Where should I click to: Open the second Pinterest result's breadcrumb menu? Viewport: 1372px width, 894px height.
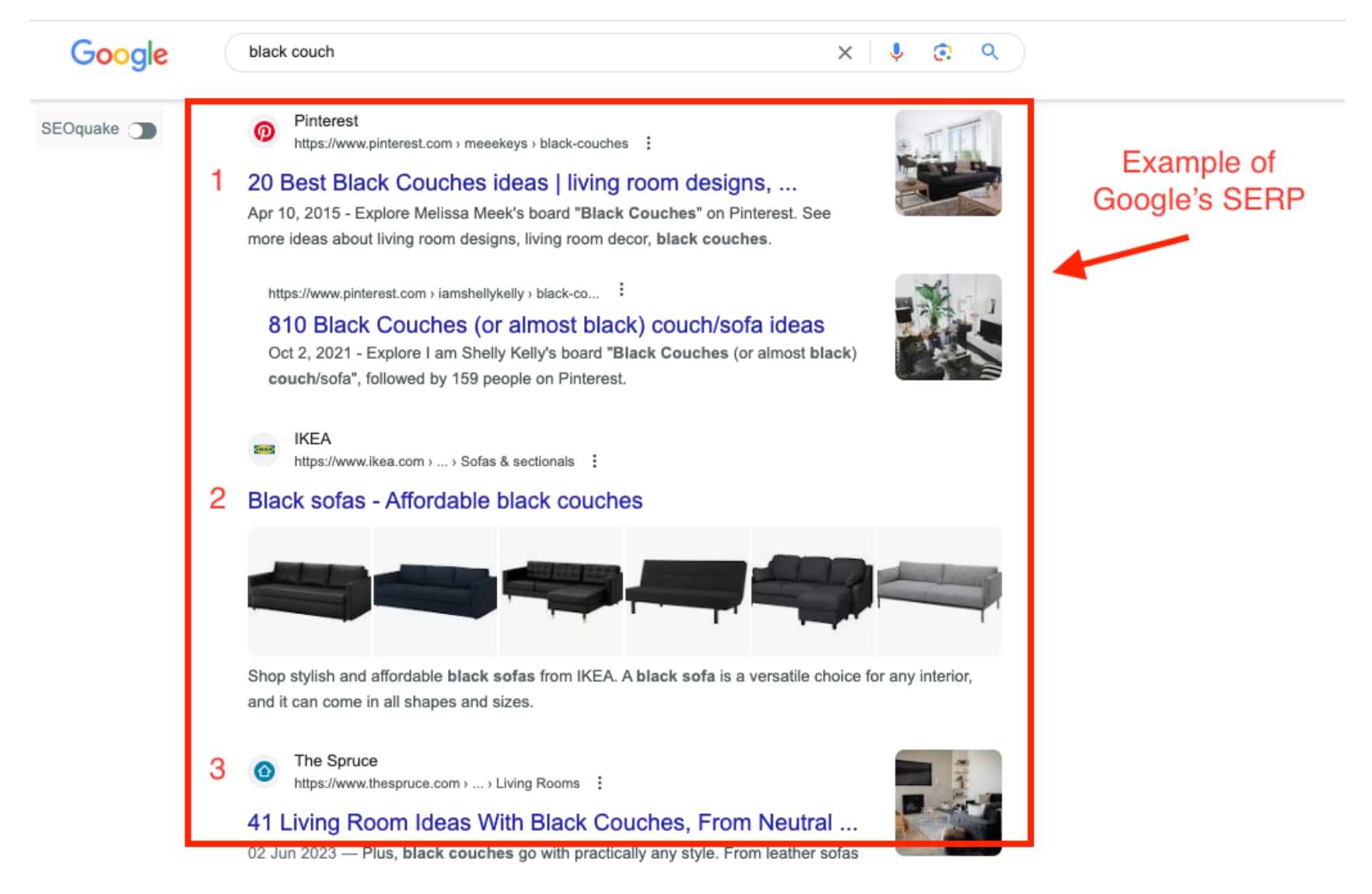click(621, 291)
